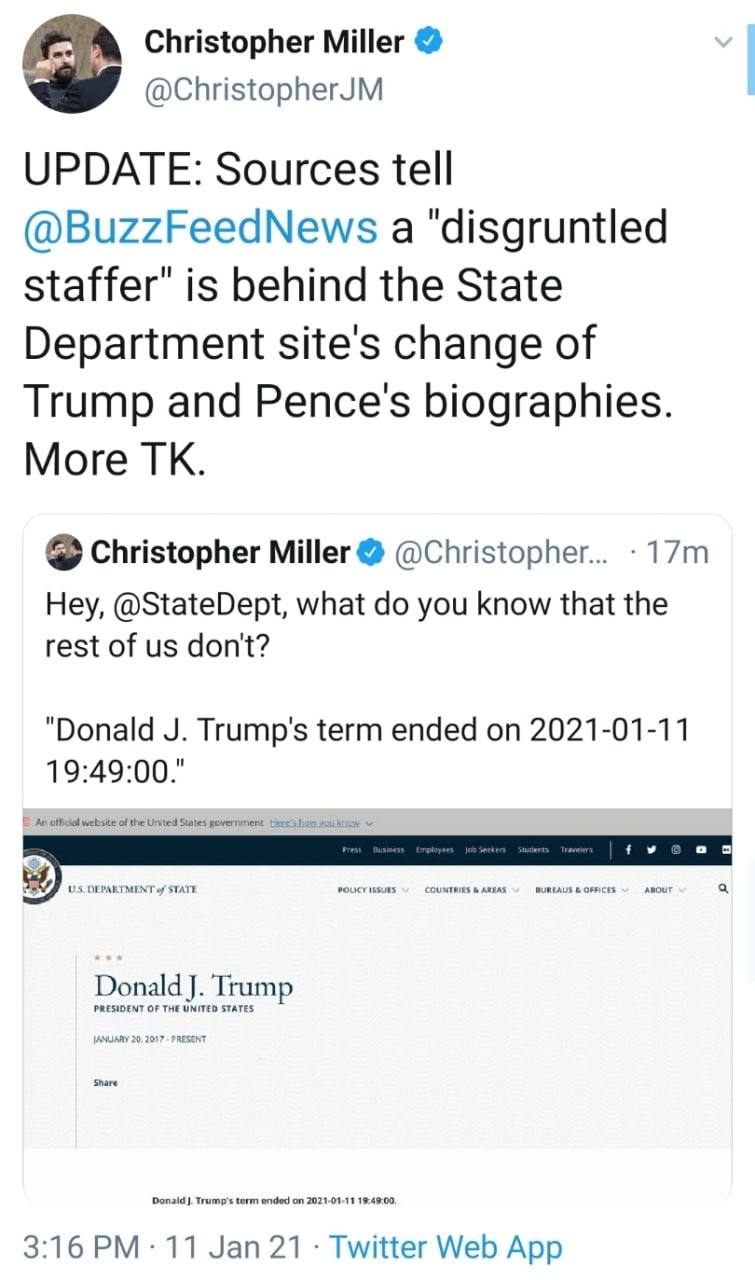Image resolution: width=755 pixels, height=1280 pixels.
Task: Click the YouTube icon on State site
Action: [x=701, y=850]
